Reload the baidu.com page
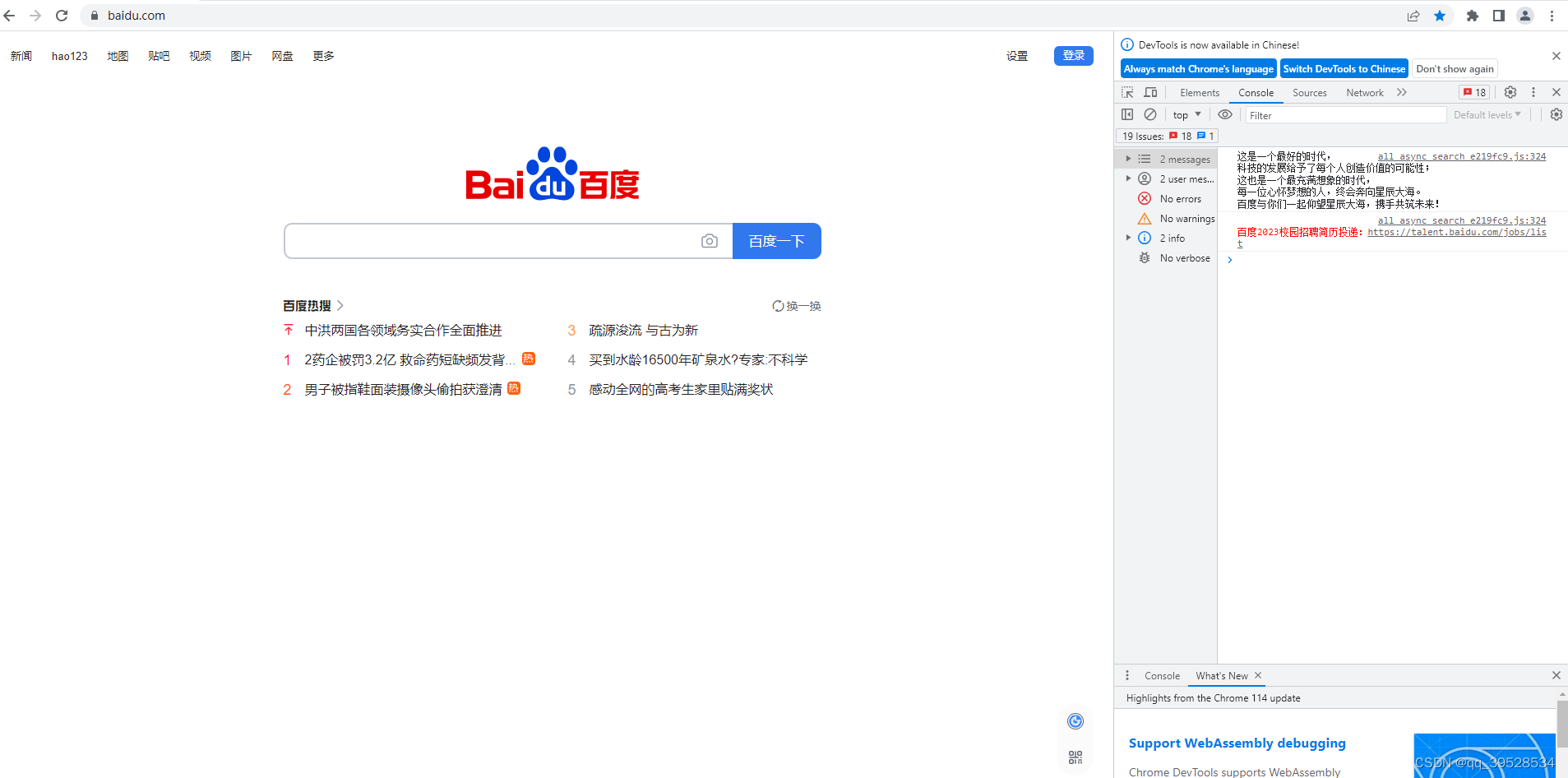Screen dimensions: 1568x778 pos(62,16)
